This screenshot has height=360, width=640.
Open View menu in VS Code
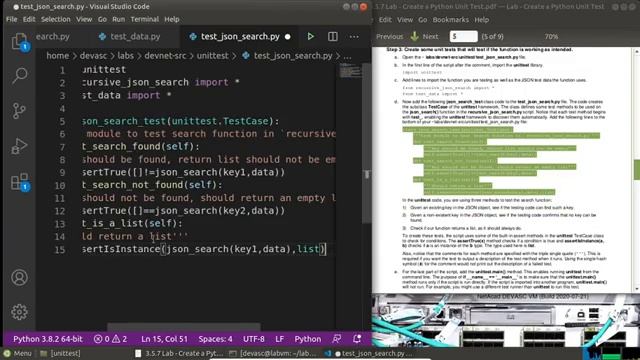(84, 19)
